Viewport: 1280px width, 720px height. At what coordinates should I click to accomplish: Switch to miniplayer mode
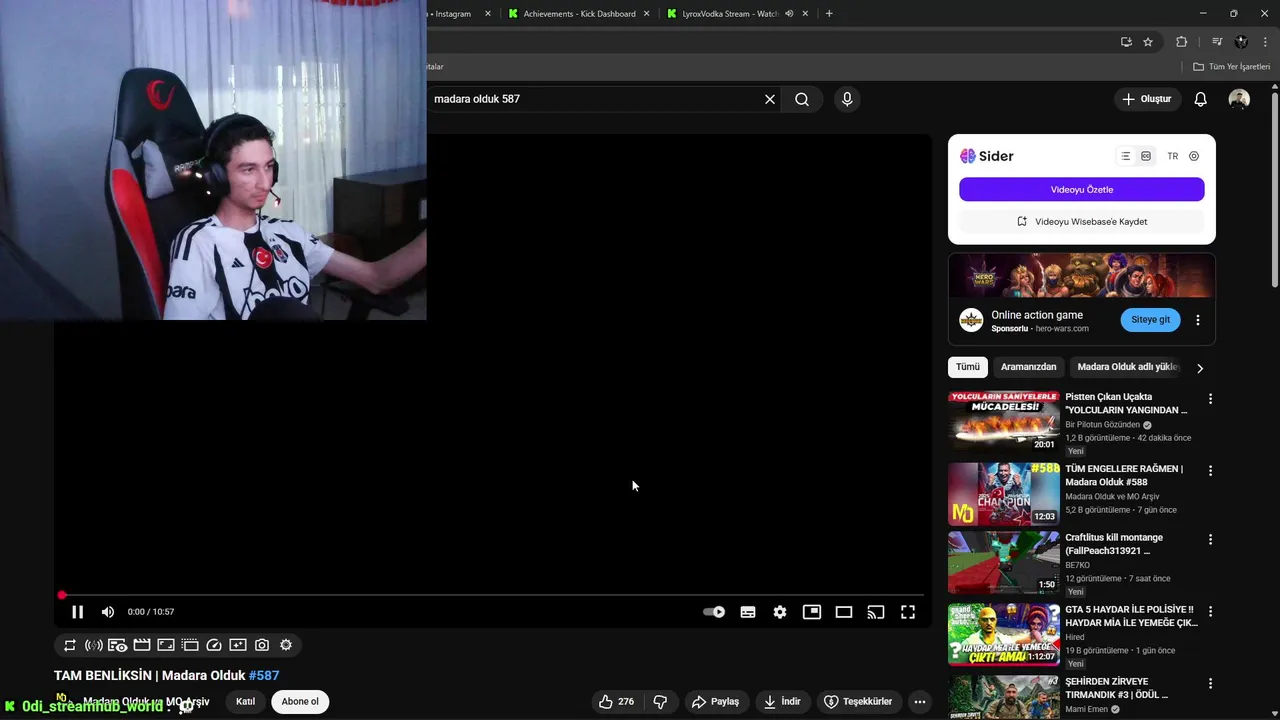[812, 612]
